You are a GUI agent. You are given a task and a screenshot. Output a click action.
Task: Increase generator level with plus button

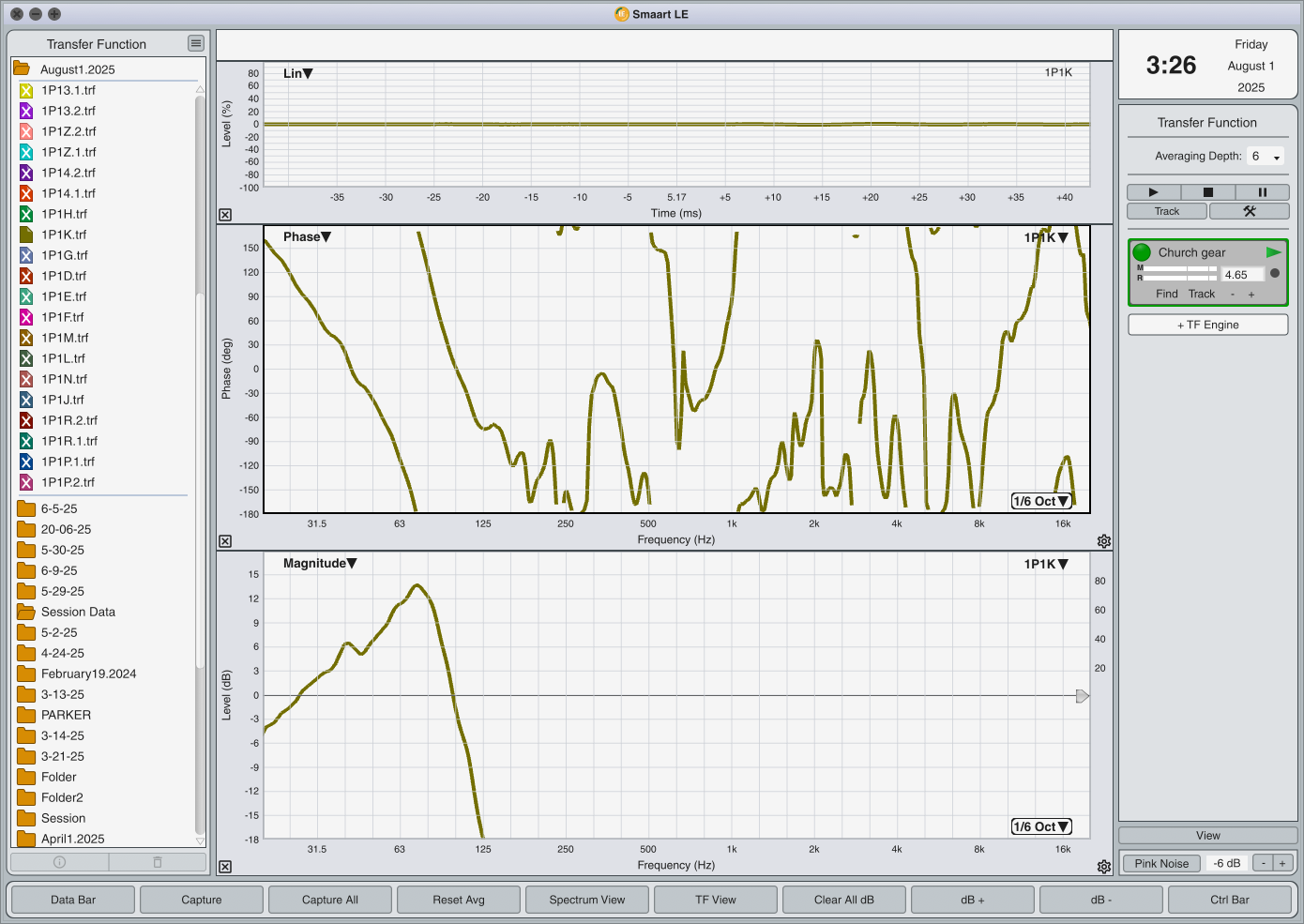coord(1282,863)
